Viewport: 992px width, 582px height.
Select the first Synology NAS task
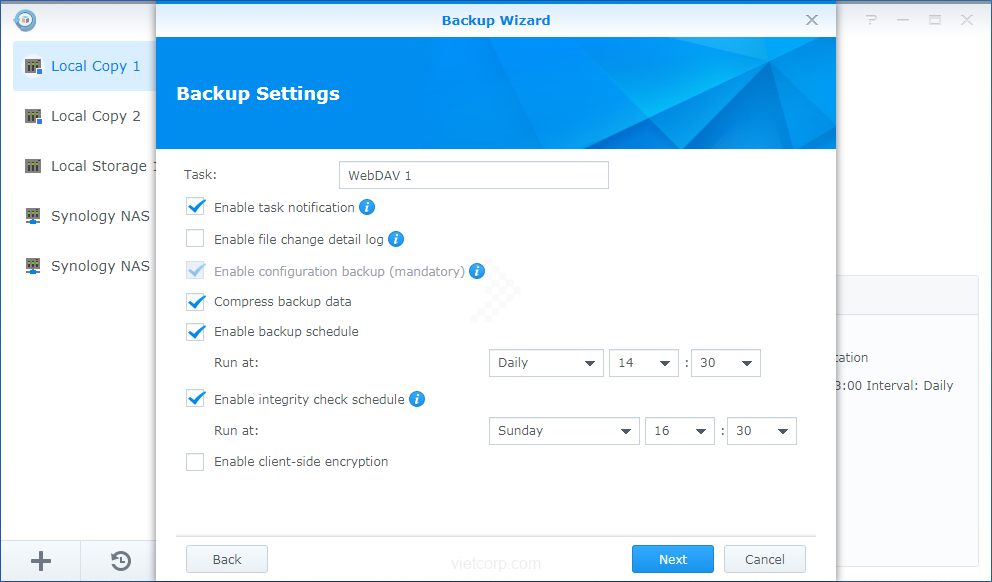(x=99, y=216)
